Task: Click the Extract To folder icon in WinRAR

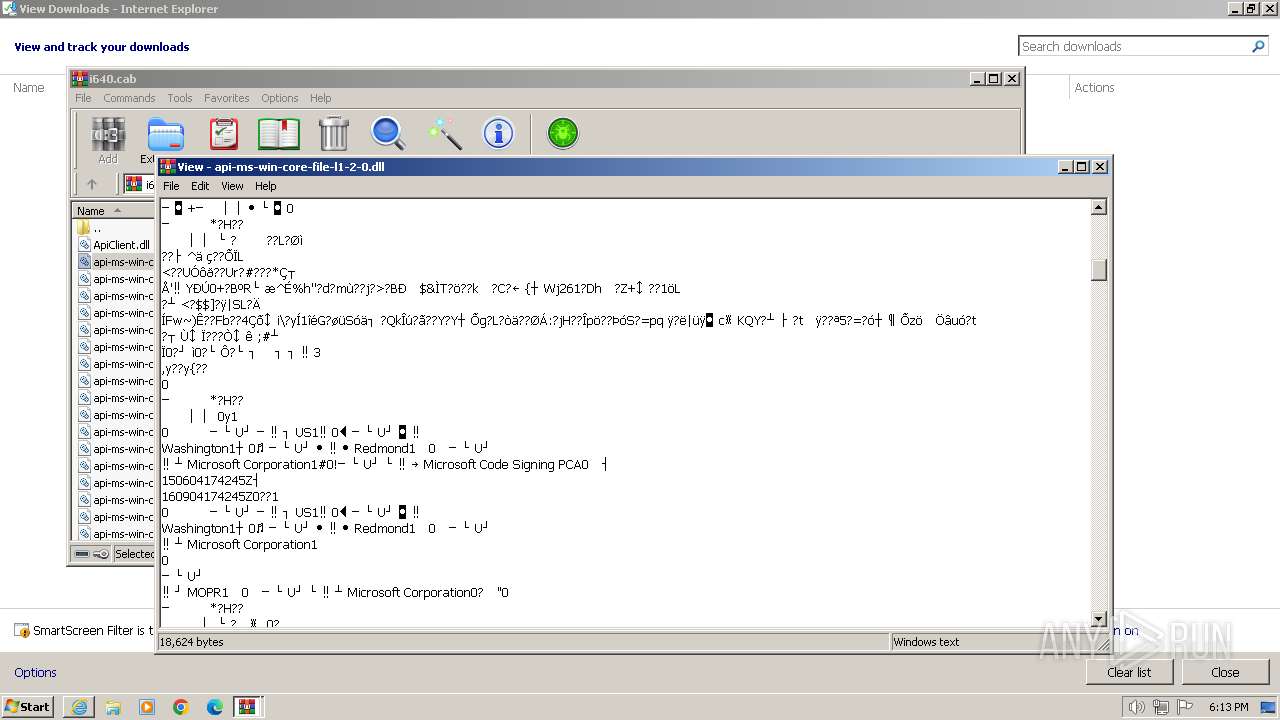Action: pyautogui.click(x=166, y=134)
